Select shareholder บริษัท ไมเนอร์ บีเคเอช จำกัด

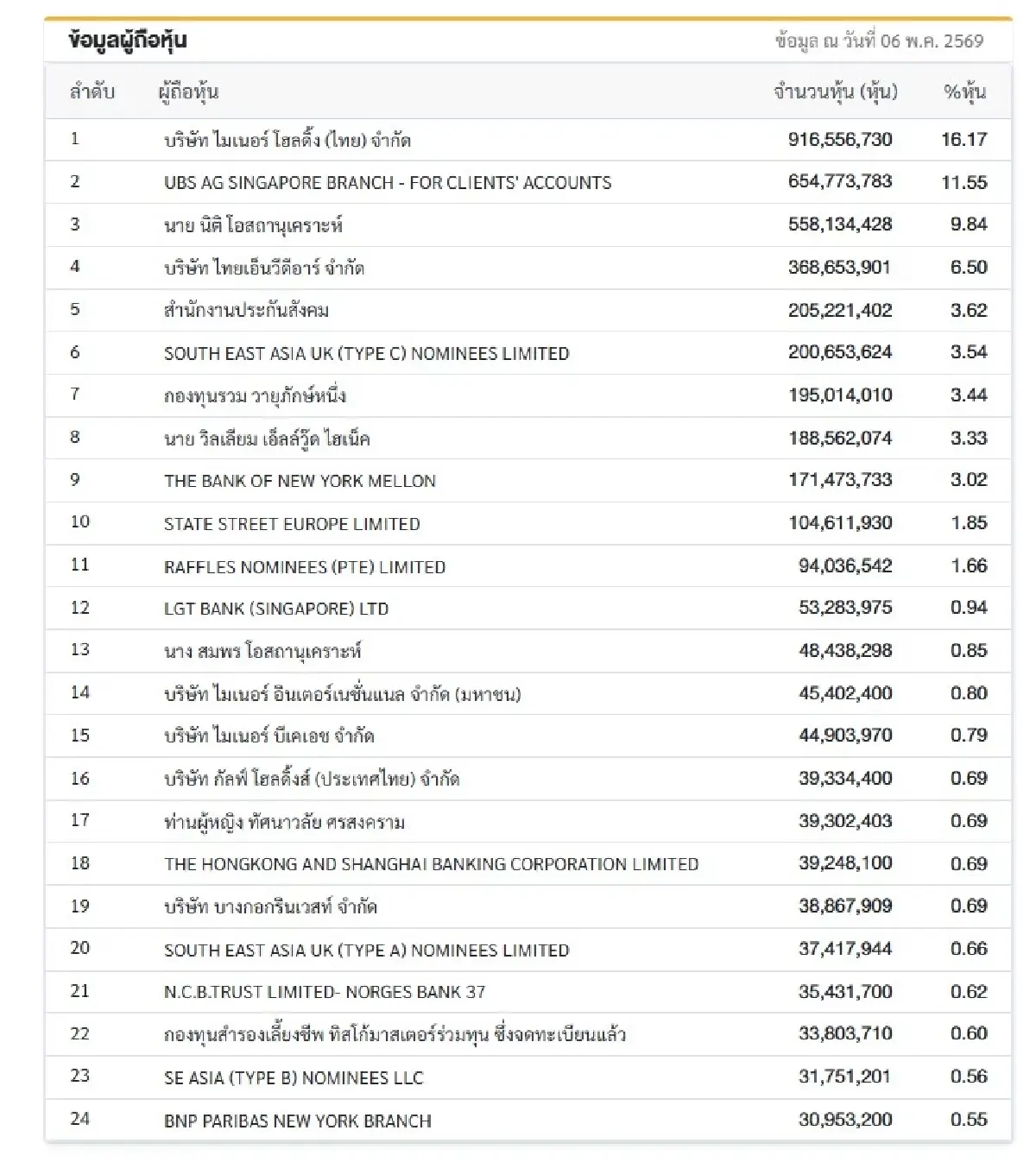[269, 736]
